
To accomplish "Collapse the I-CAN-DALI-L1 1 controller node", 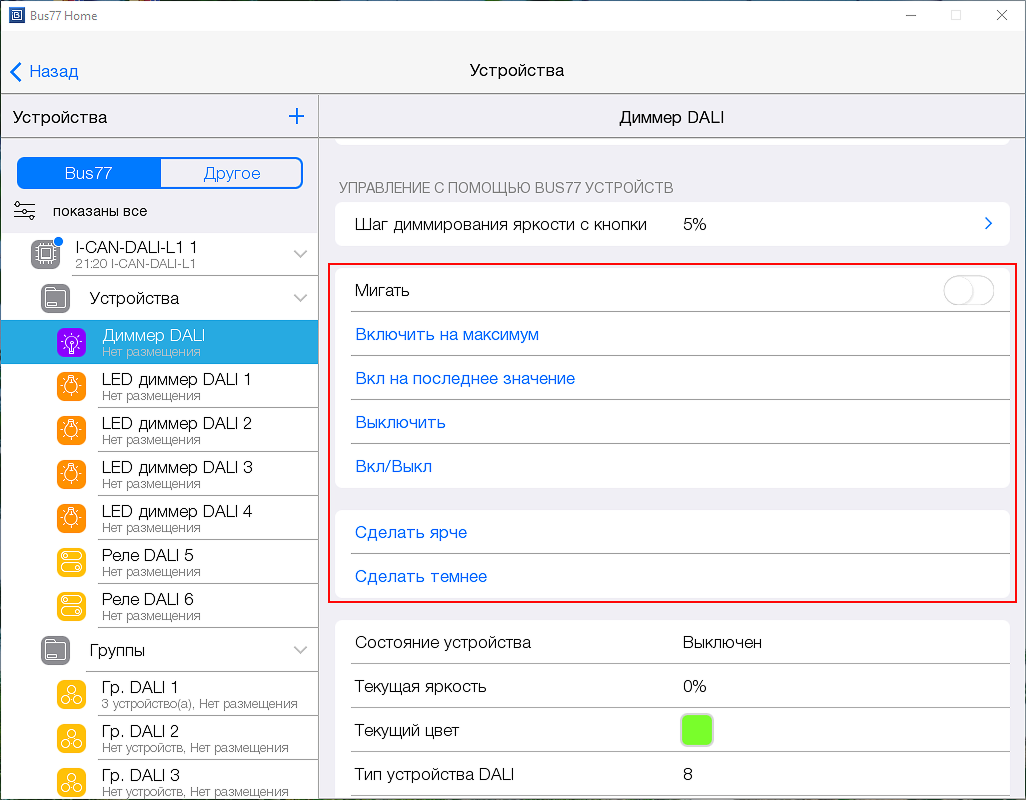I will pyautogui.click(x=300, y=254).
